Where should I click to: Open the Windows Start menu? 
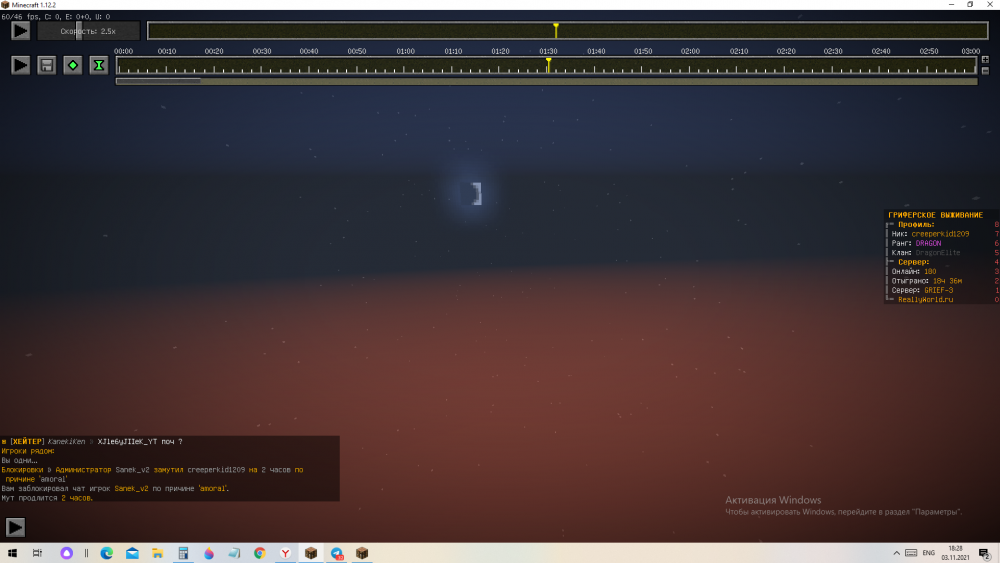(x=12, y=553)
